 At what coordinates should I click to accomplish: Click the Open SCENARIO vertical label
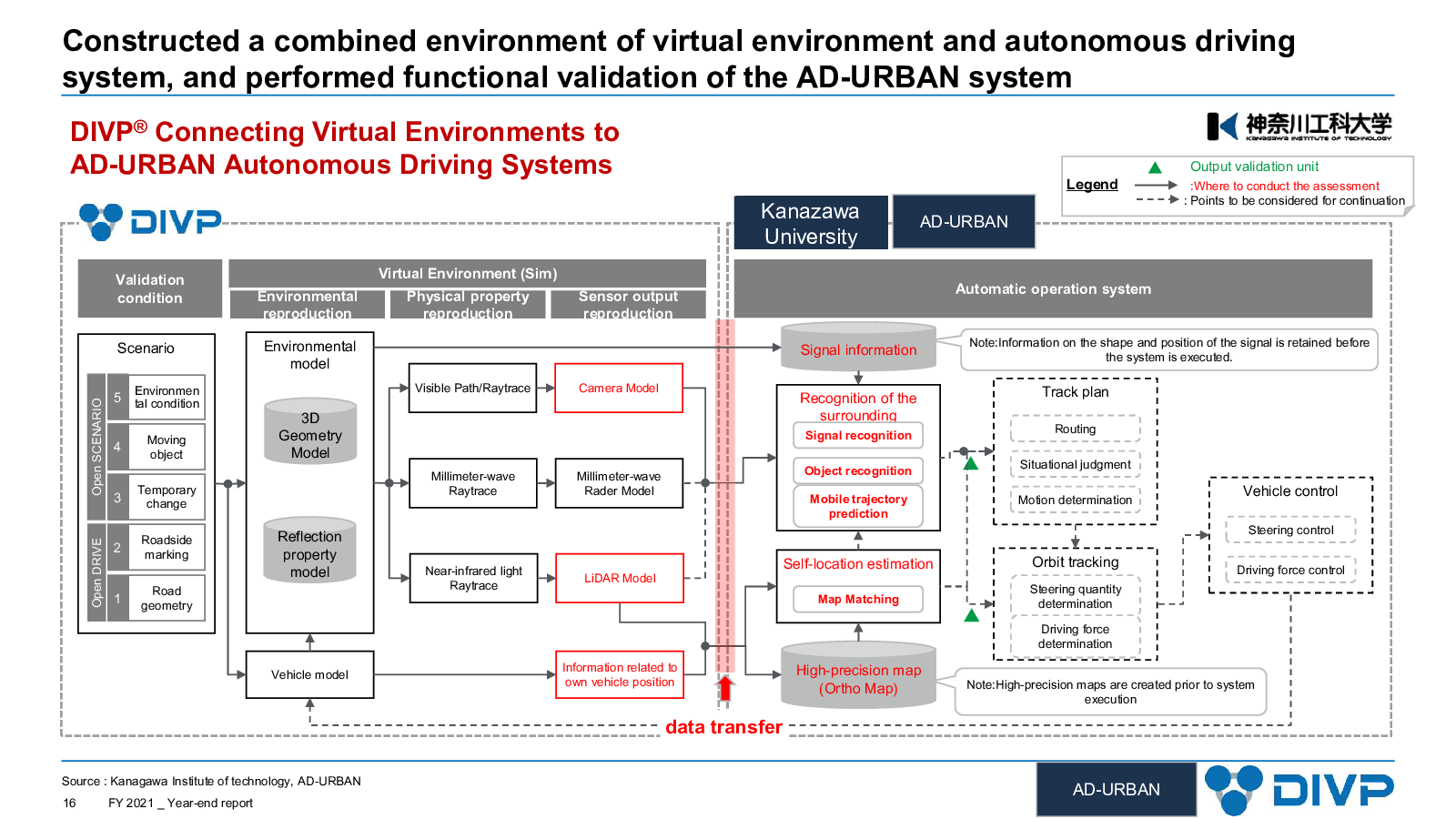pos(96,447)
